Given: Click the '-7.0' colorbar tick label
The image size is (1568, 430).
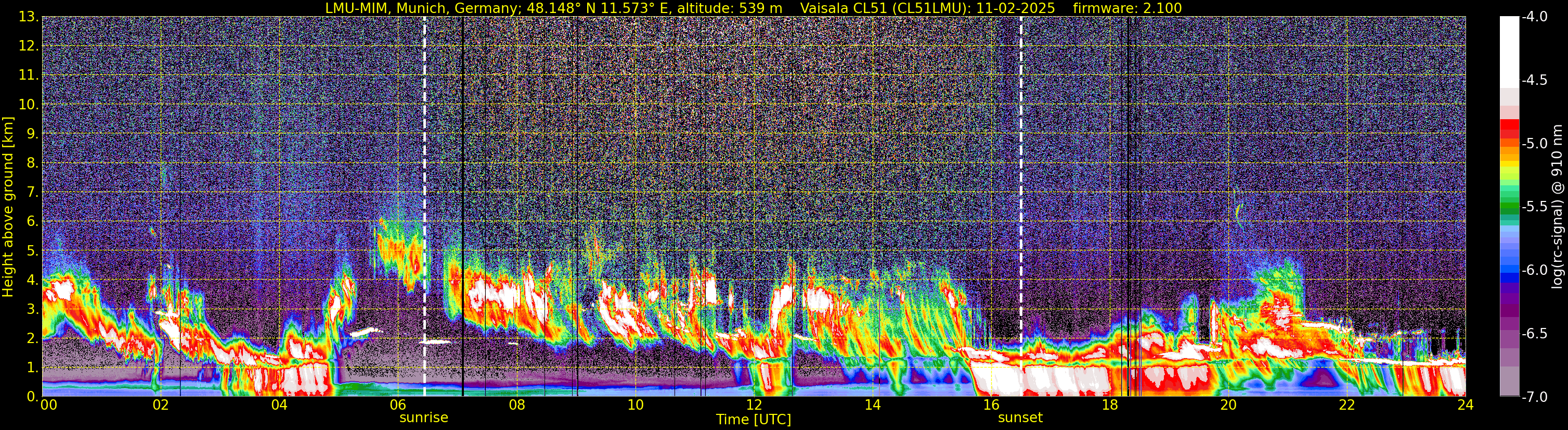Looking at the screenshot, I should coord(1534,397).
